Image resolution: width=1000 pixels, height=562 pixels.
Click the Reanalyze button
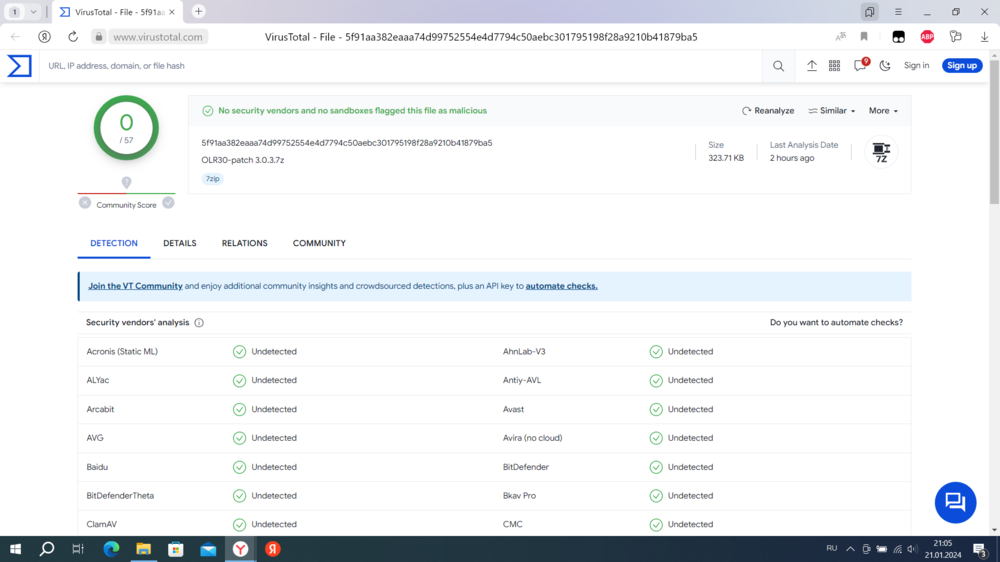(768, 111)
